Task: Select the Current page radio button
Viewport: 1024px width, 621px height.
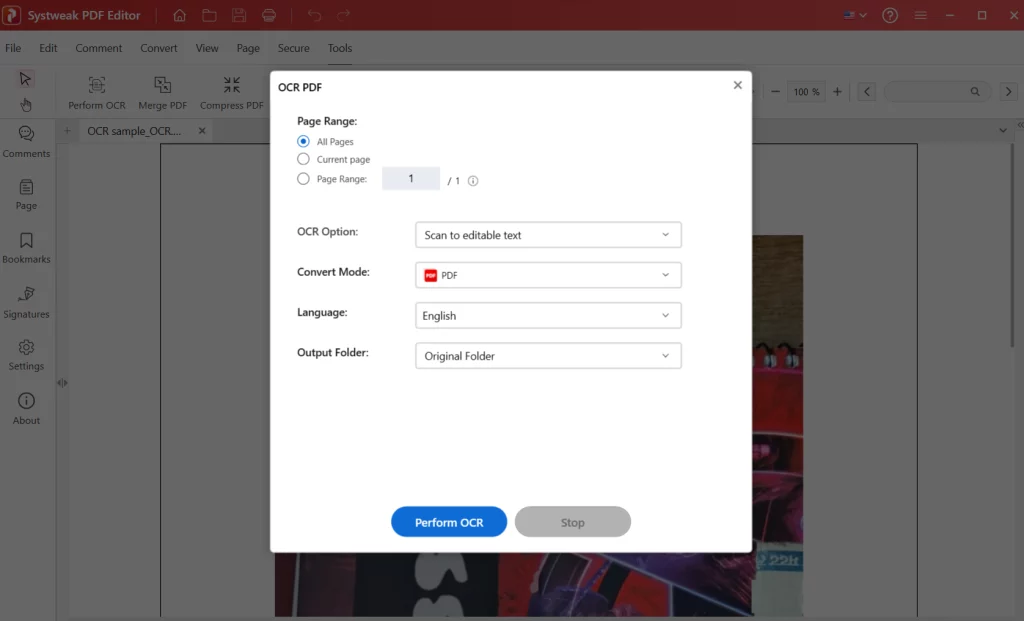Action: [x=303, y=159]
